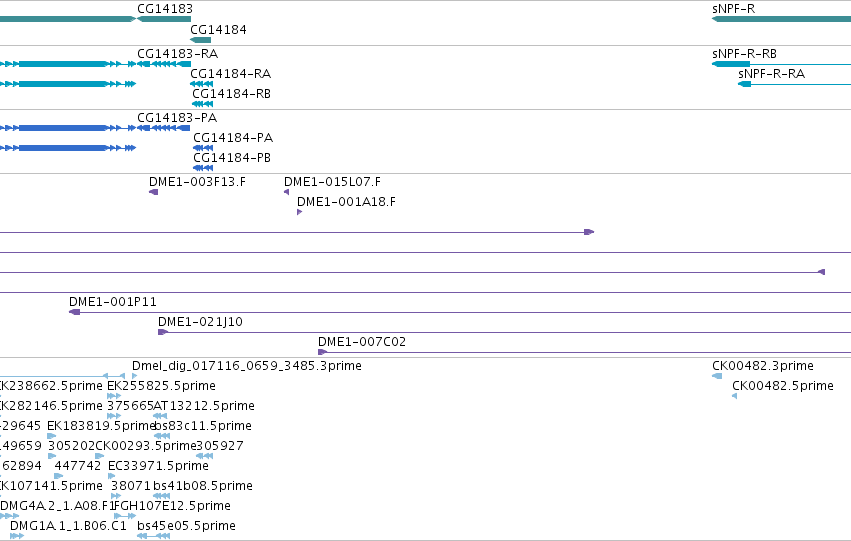Click the CG14183 gene label
Image resolution: width=851 pixels, height=541 pixels.
(x=165, y=9)
